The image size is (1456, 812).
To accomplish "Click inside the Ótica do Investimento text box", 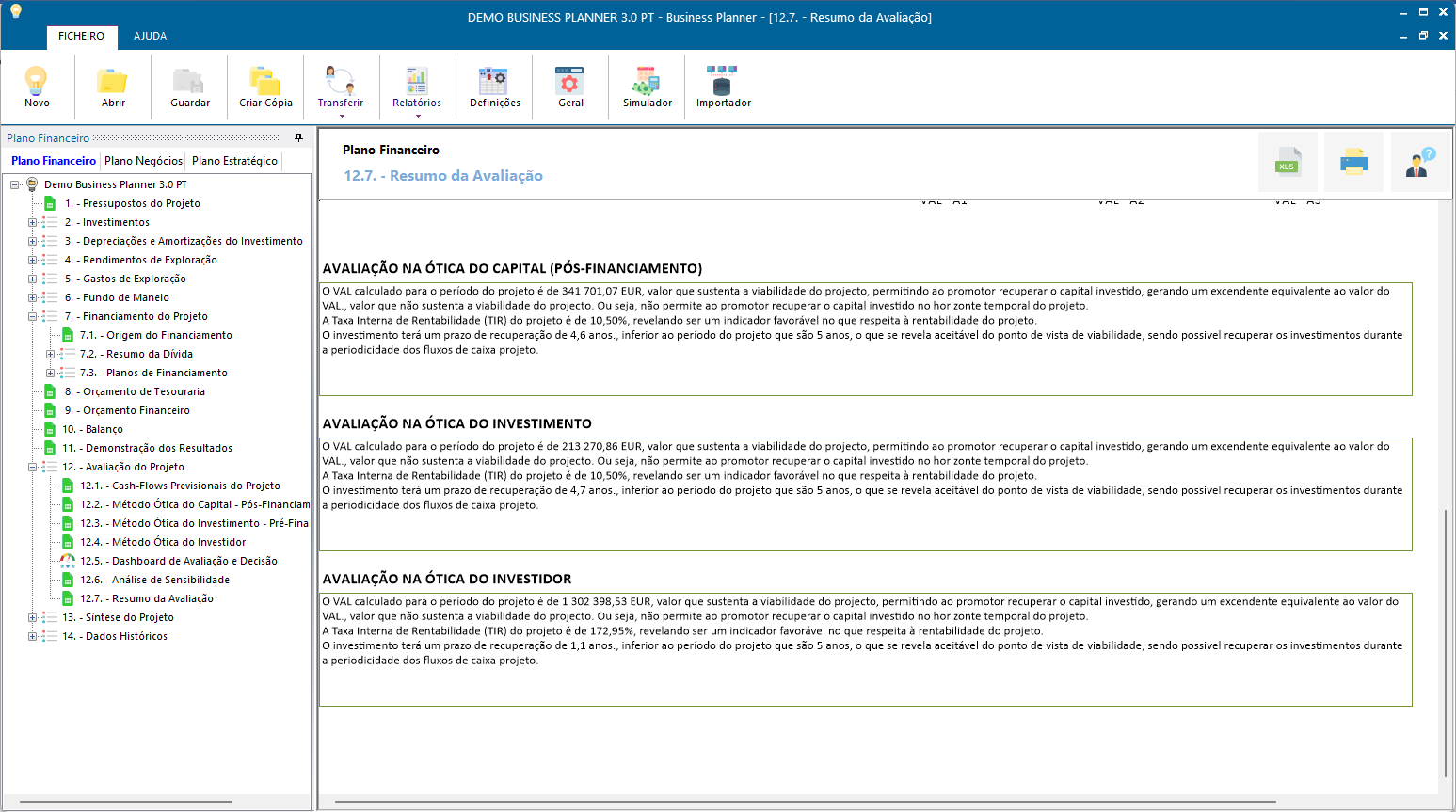I will coord(866,494).
